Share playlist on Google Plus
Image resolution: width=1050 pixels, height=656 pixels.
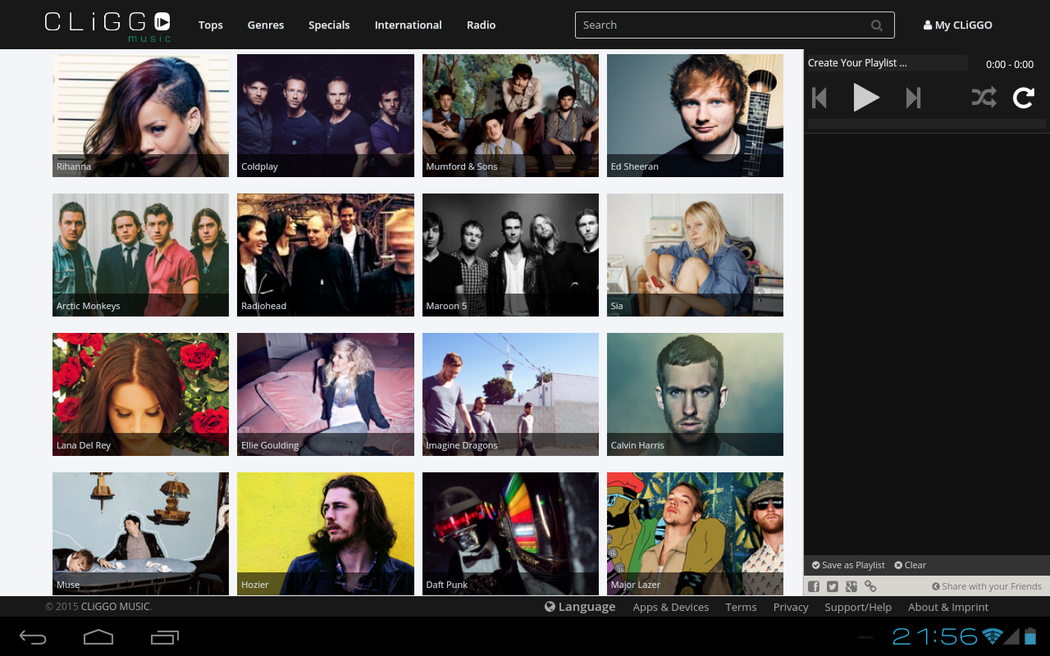tap(851, 587)
